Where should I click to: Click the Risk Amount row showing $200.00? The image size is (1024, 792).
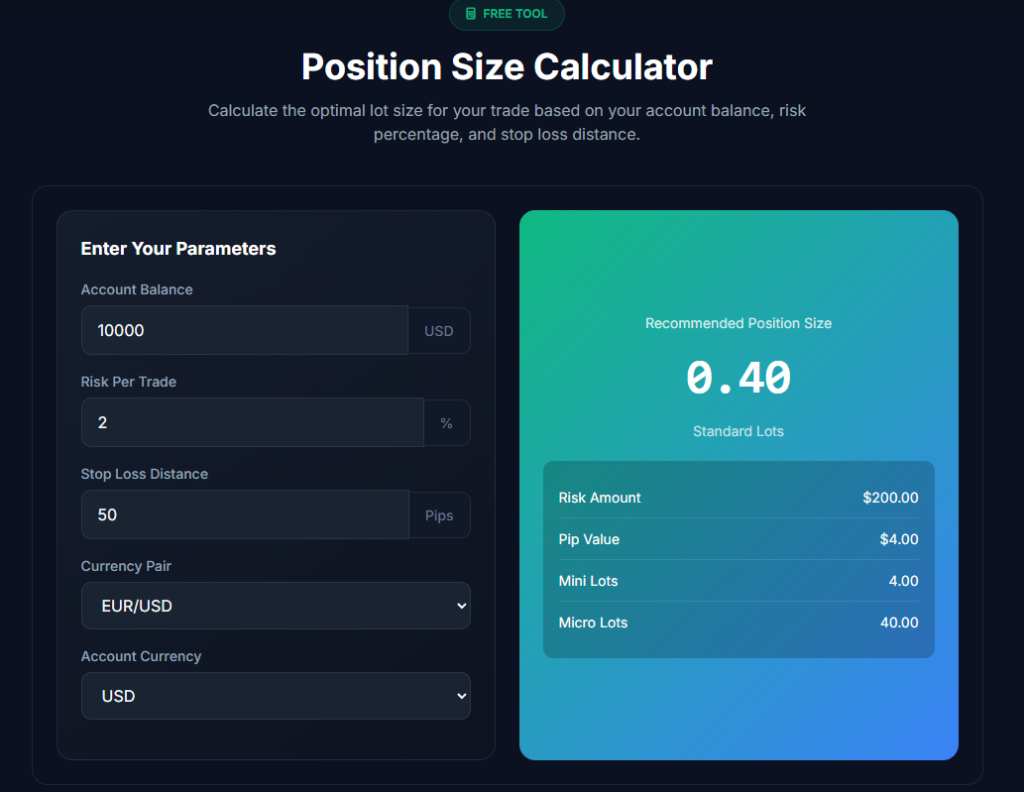(x=738, y=497)
